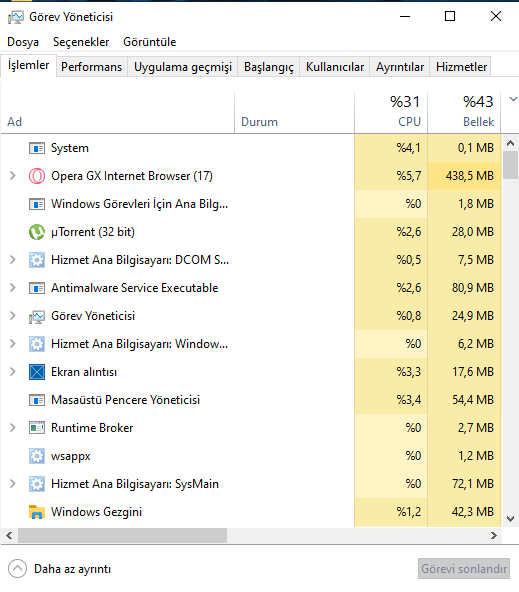Maximize the Görev Yöneticisi window
519x592 pixels.
[450, 16]
